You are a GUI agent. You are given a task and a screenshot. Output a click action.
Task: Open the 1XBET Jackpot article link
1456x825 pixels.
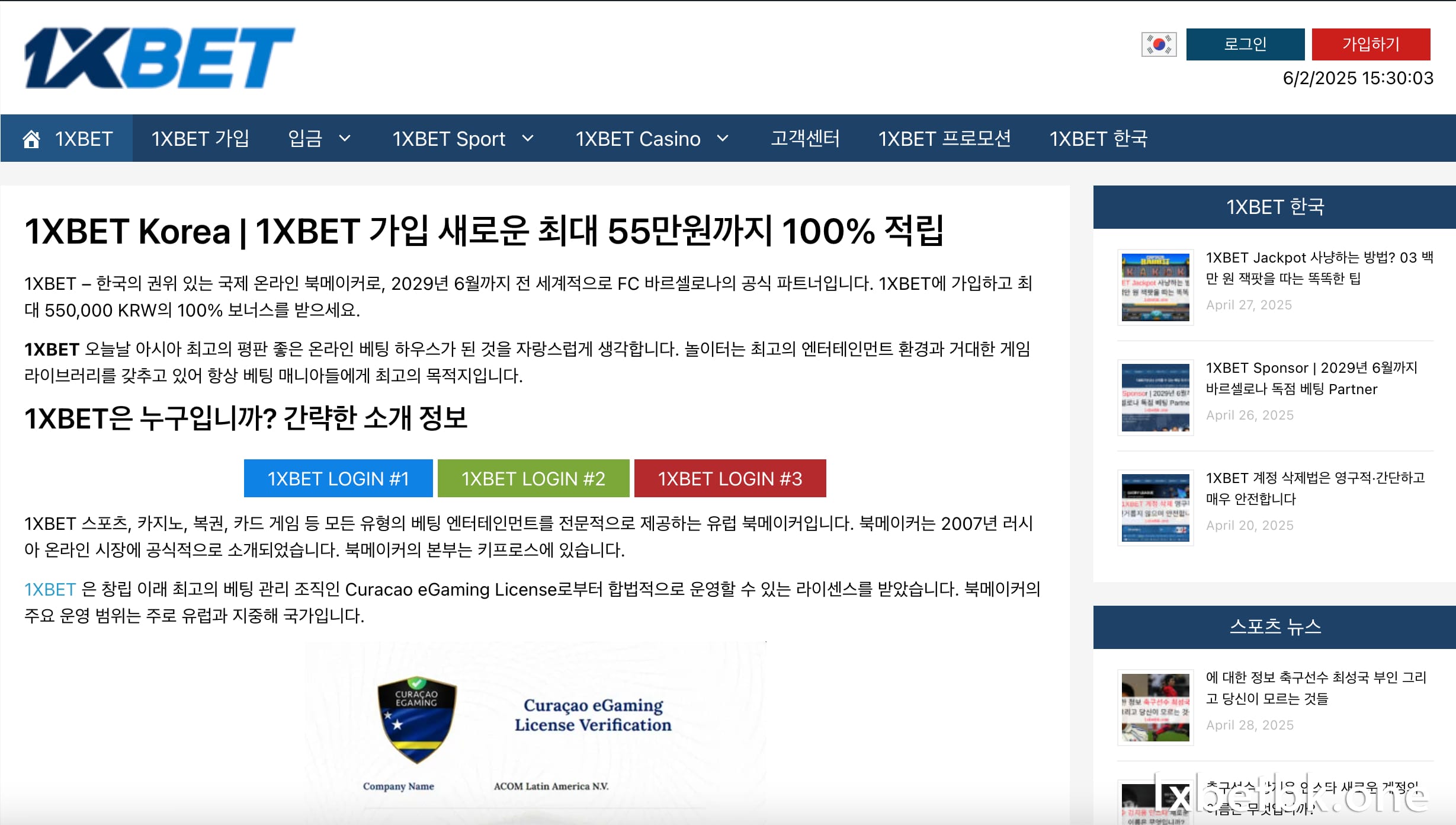click(x=1319, y=268)
